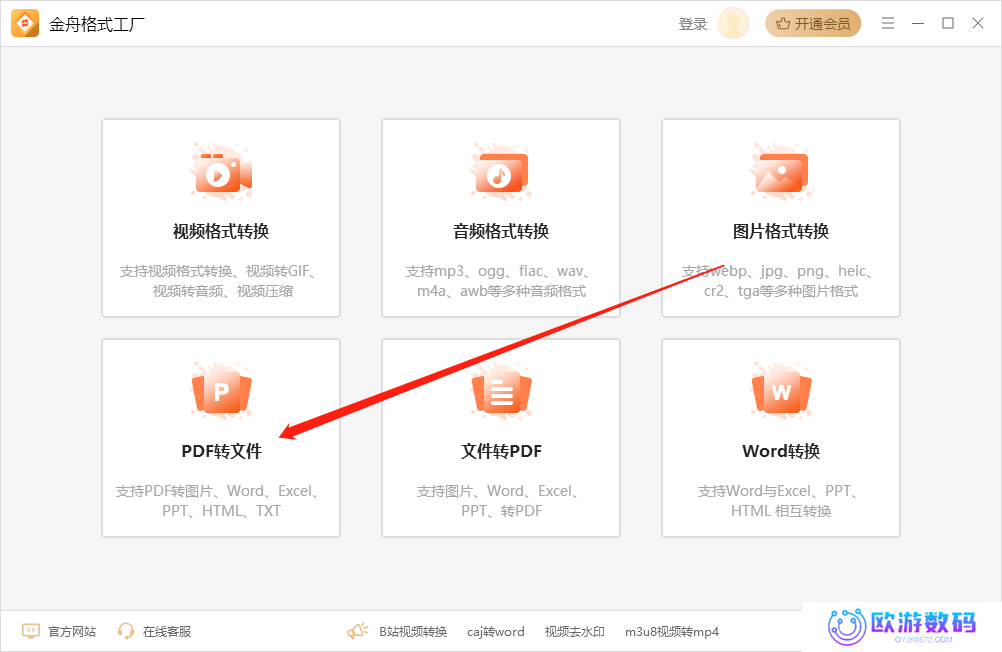Open the 官方网站 link
Screen dimensions: 1002x652
72,632
